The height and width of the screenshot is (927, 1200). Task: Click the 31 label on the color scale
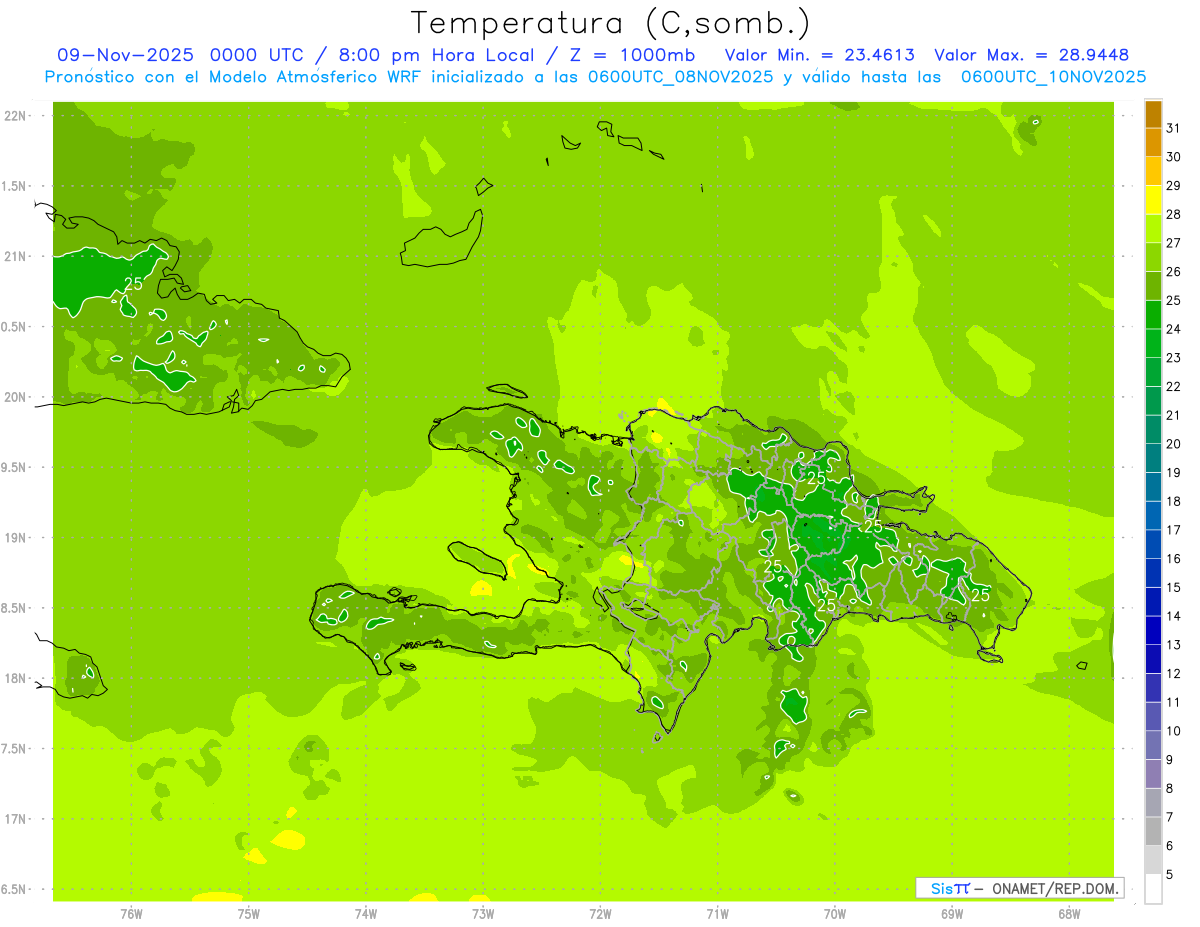(x=1174, y=128)
